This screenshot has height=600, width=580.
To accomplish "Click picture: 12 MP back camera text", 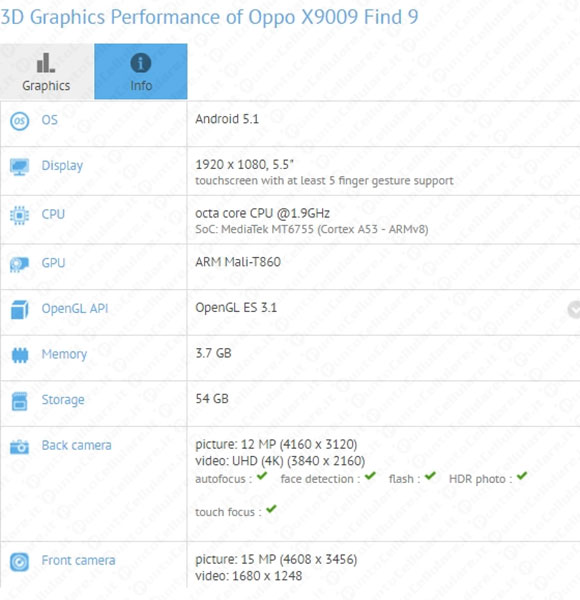I will pyautogui.click(x=276, y=444).
